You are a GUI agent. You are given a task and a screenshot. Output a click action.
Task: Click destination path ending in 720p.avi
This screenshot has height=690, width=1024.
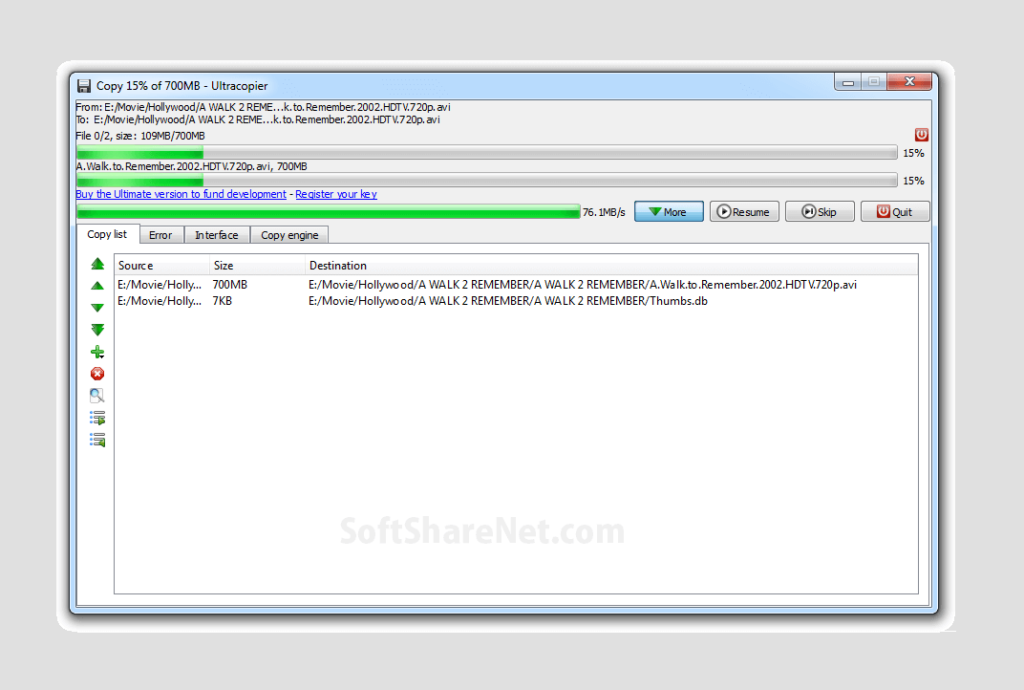coord(583,285)
